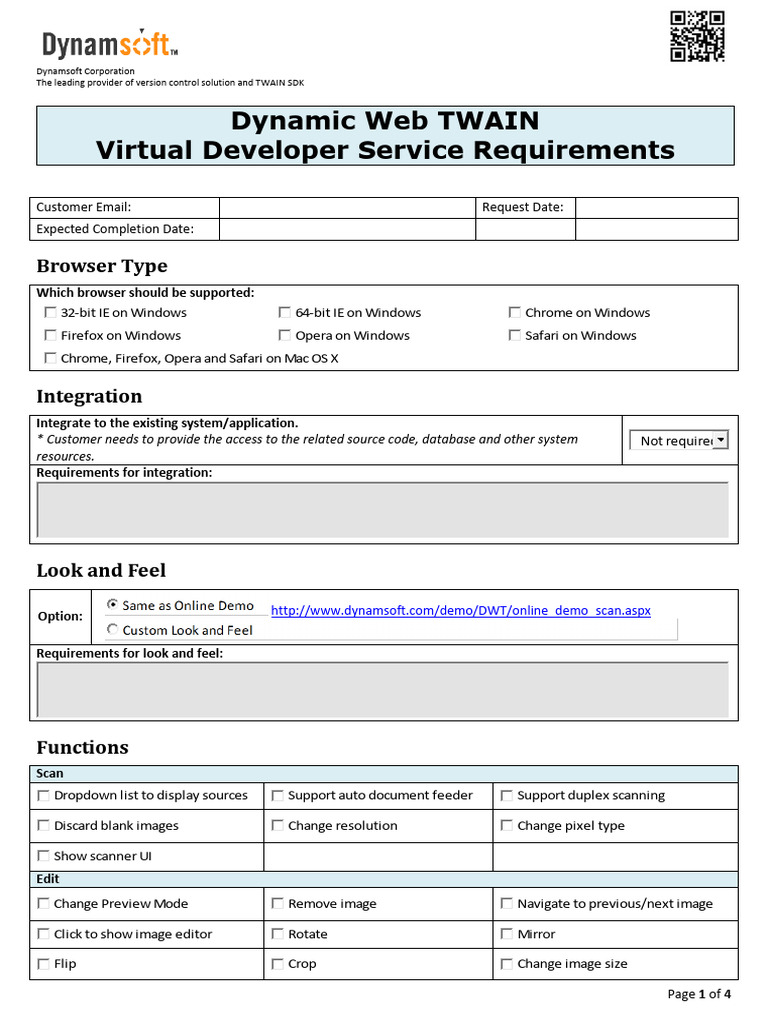Tick Discard blank images
Viewport: 768px width, 1024px height.
coord(44,825)
